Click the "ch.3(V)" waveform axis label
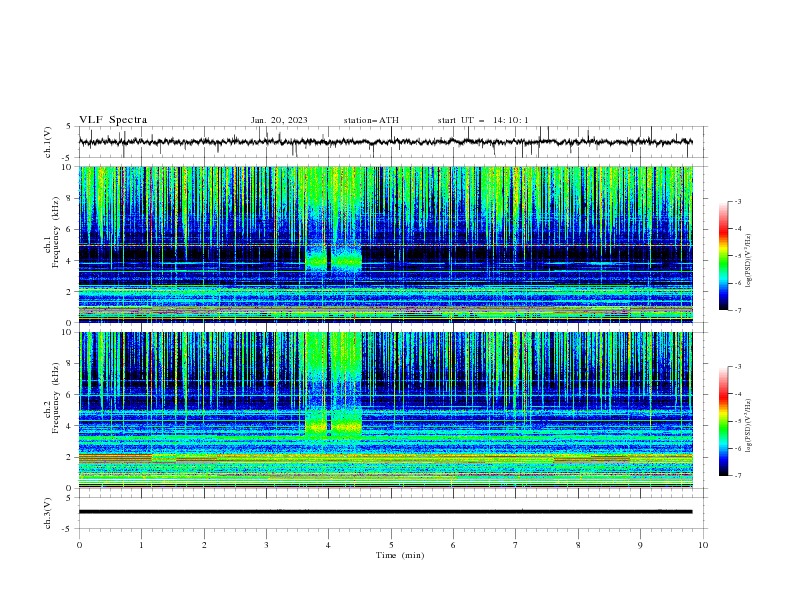 (x=48, y=513)
